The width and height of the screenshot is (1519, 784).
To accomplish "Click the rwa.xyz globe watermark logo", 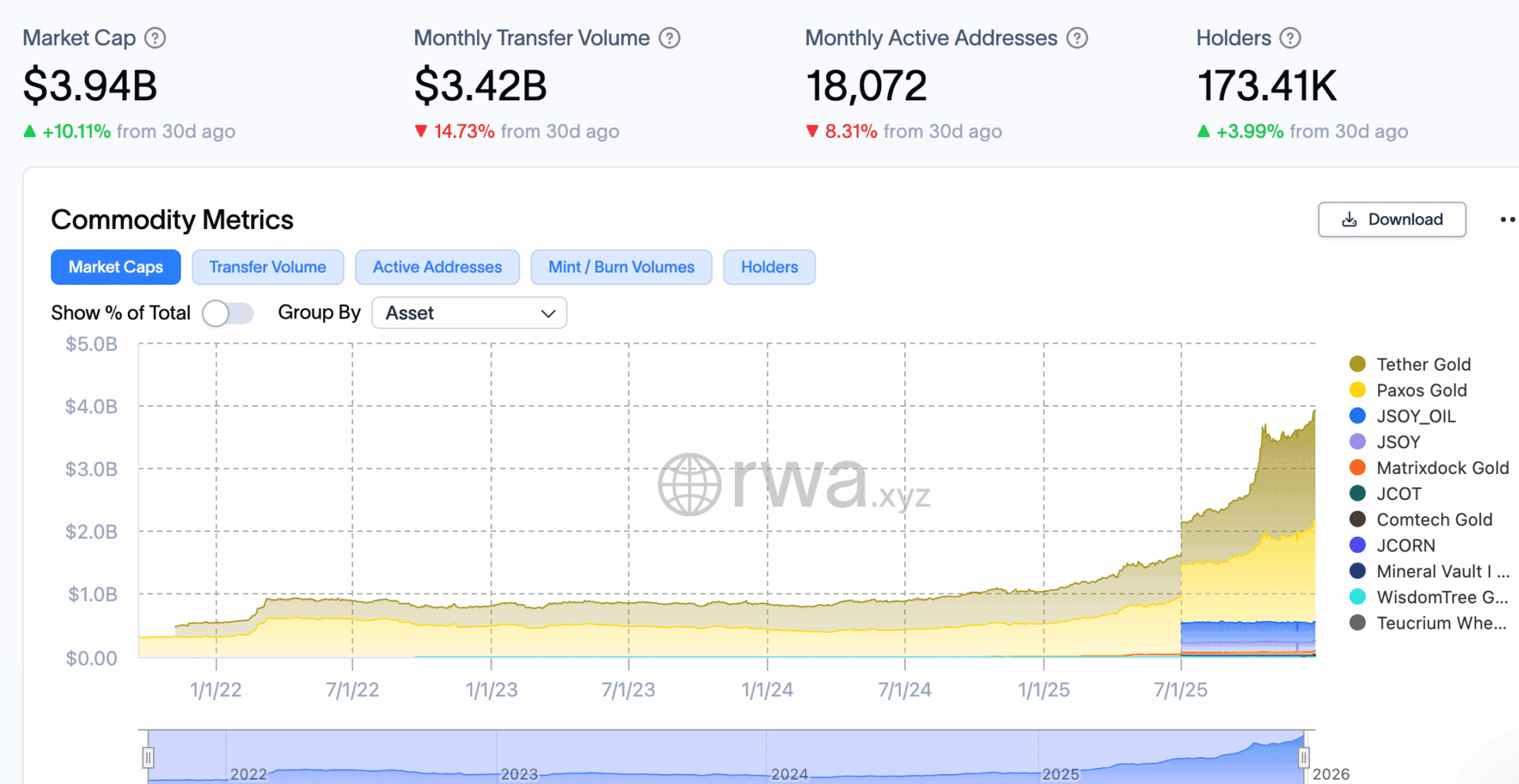I will pos(689,485).
